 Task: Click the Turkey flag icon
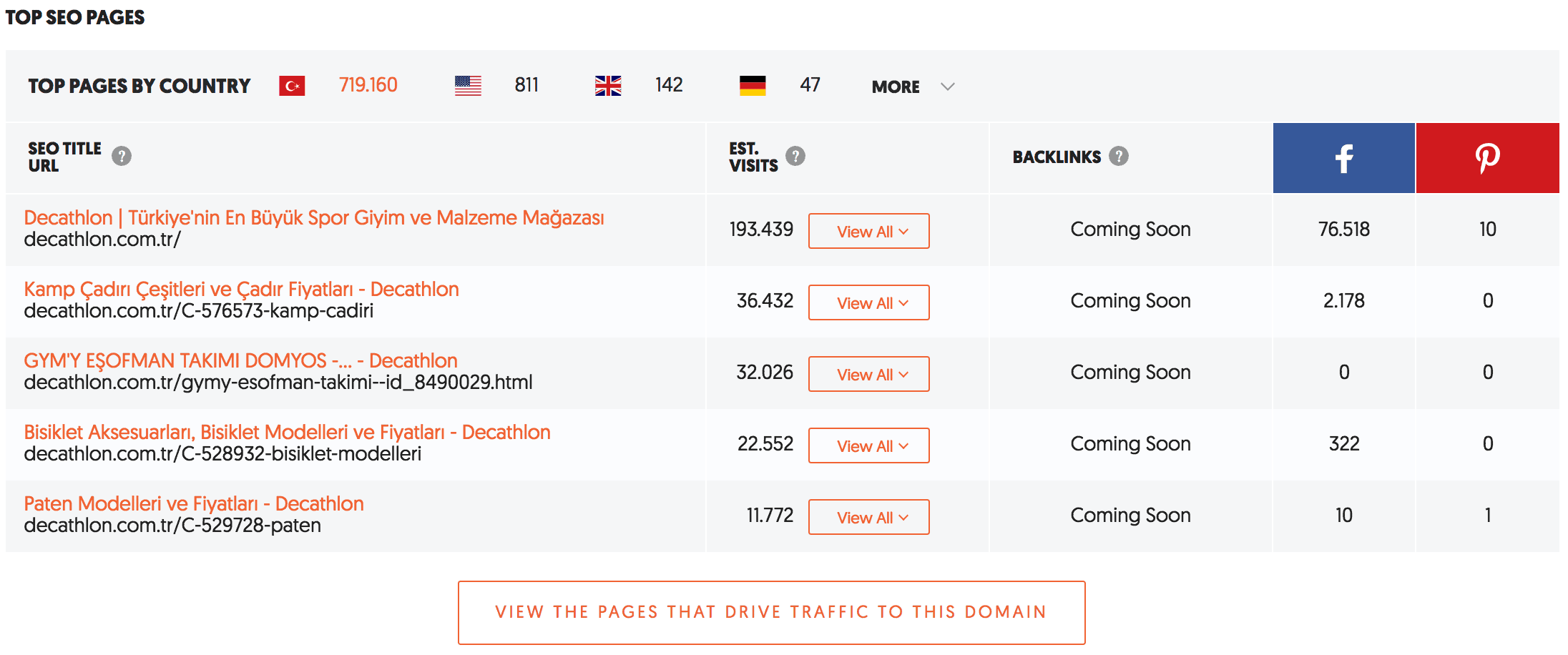point(292,86)
